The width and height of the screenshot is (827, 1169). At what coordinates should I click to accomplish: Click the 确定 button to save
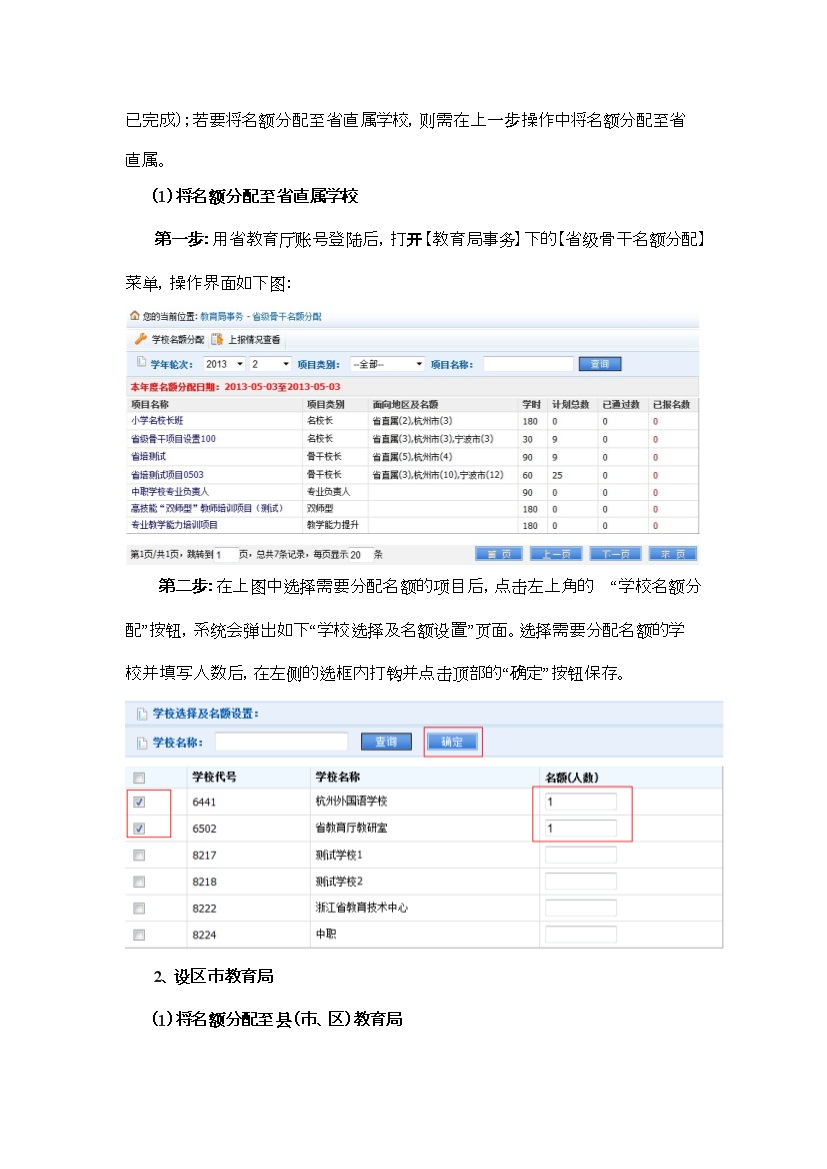[x=452, y=742]
